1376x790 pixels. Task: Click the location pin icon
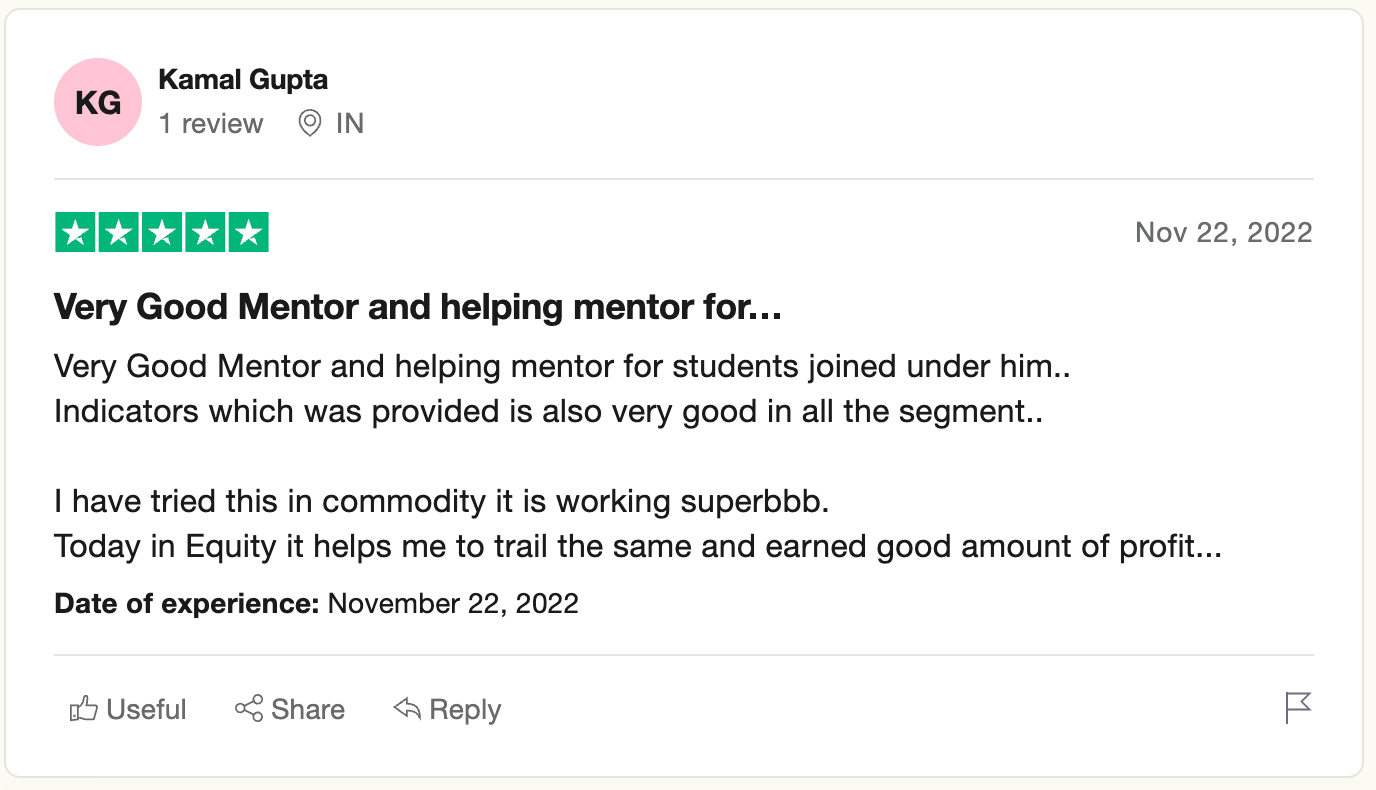coord(310,124)
